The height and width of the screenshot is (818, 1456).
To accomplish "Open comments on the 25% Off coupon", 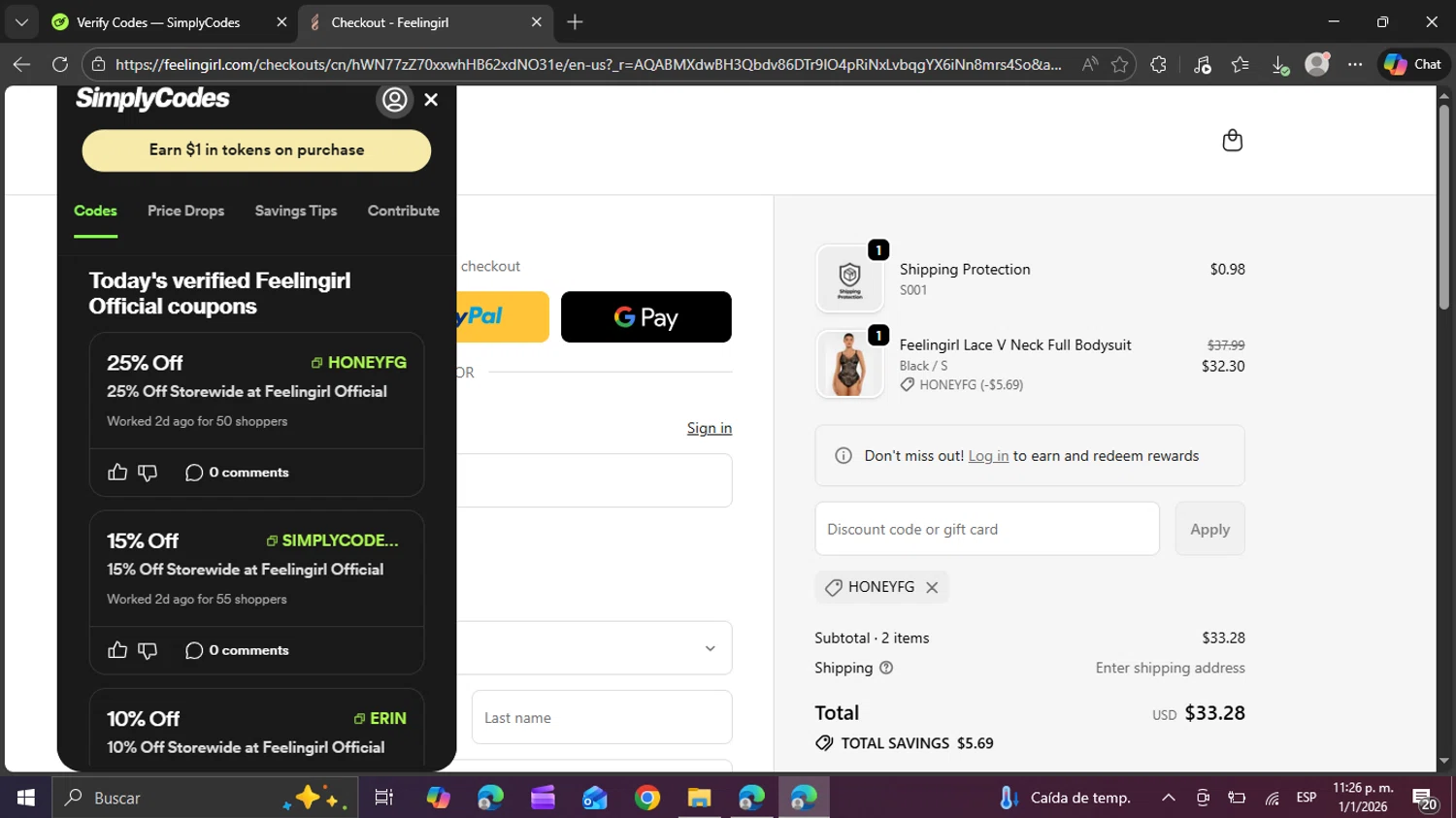I will 237,473.
